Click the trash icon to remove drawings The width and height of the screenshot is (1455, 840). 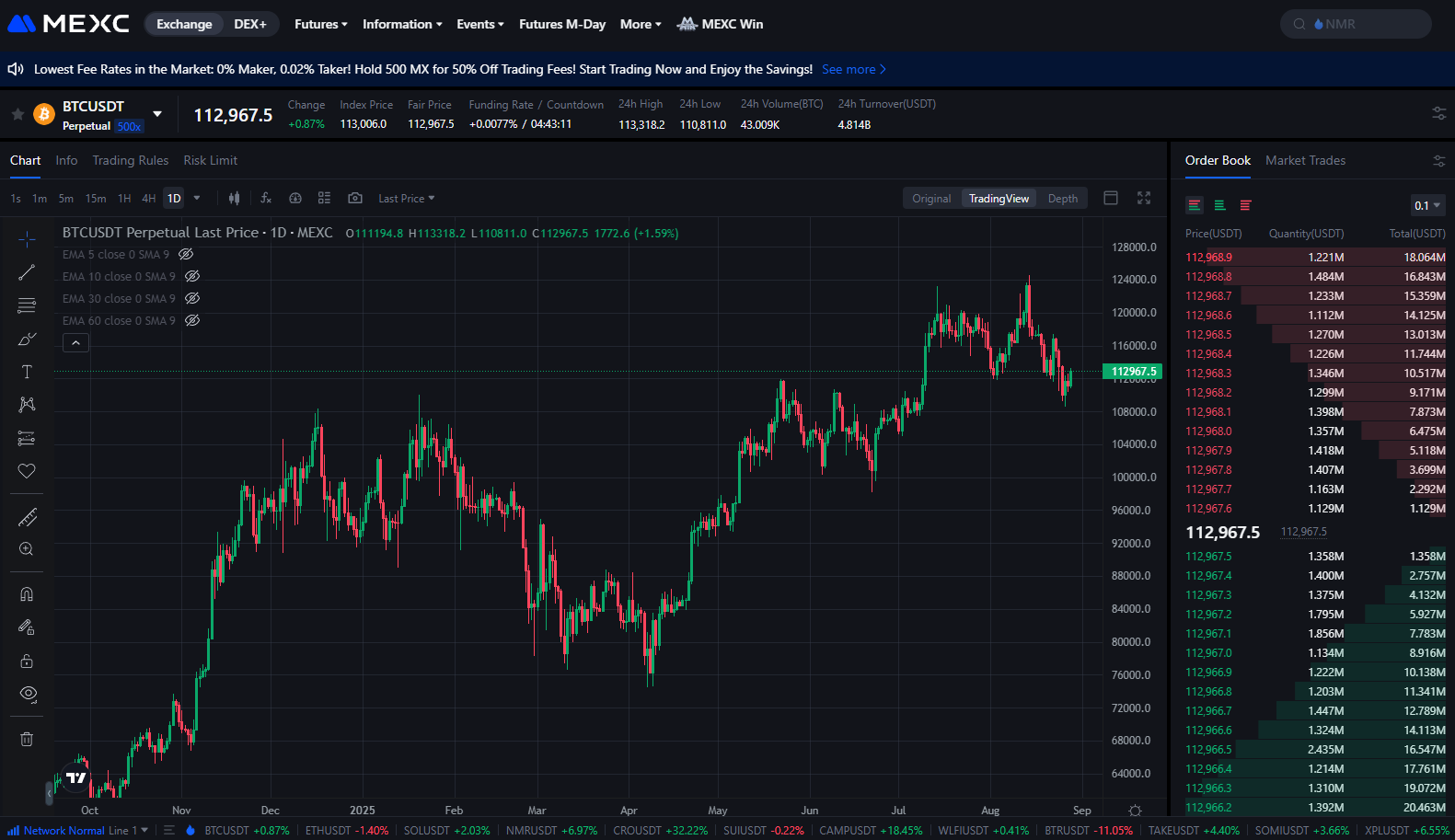(x=27, y=739)
